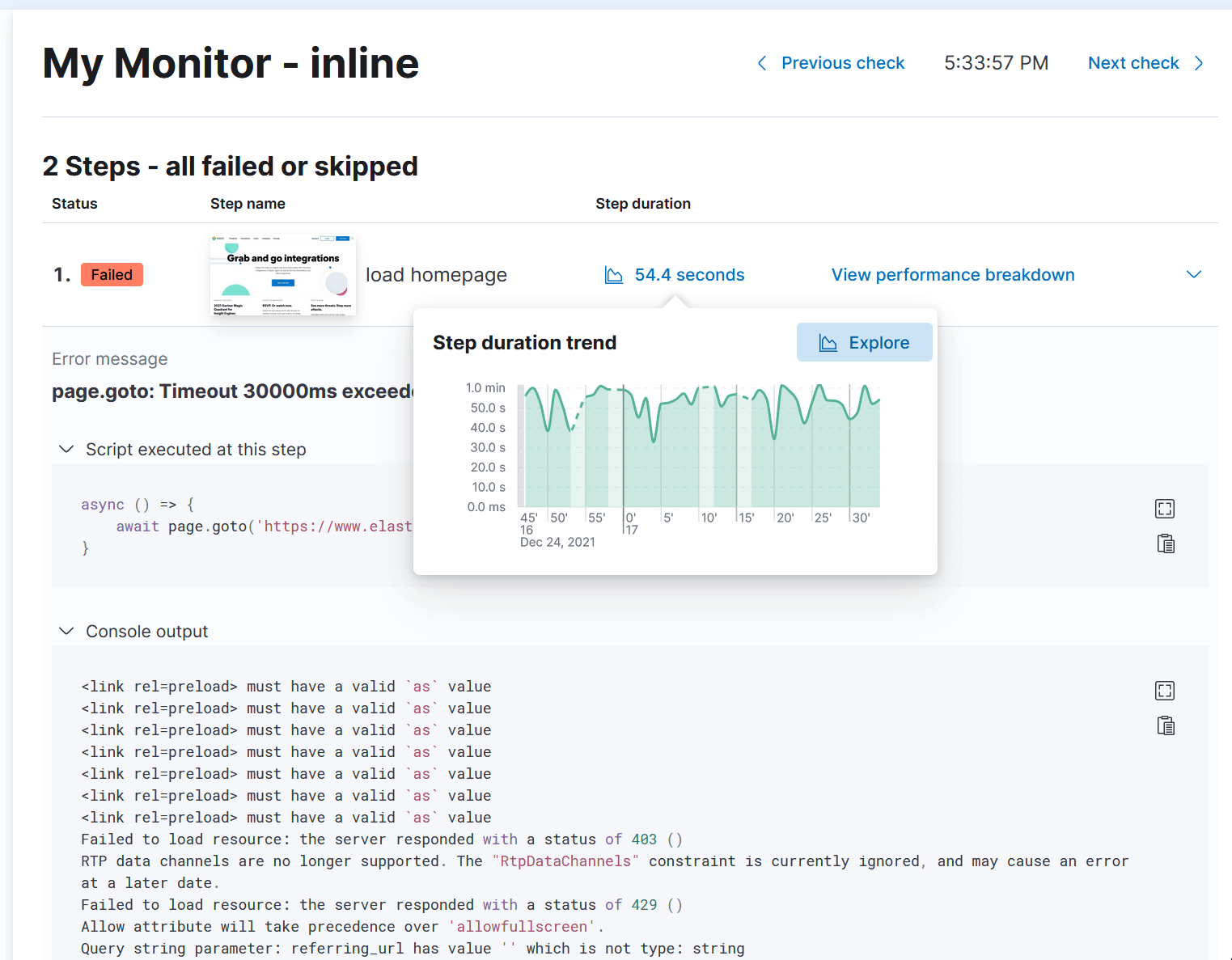Image resolution: width=1232 pixels, height=960 pixels.
Task: Click the right chevron beside Next check
Action: 1199,63
